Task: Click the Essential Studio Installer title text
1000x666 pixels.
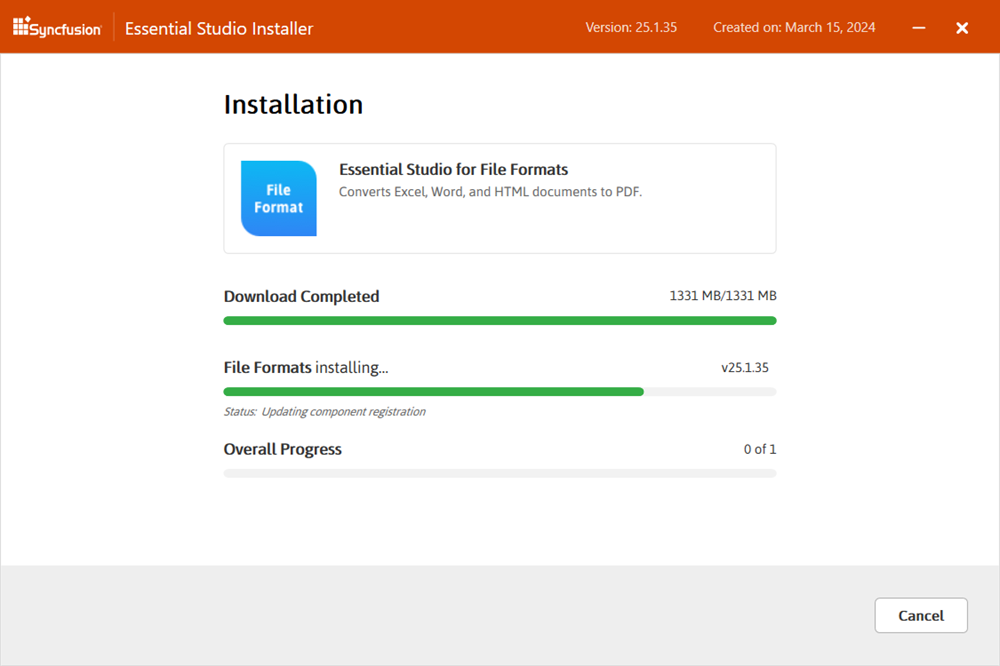Action: point(219,28)
